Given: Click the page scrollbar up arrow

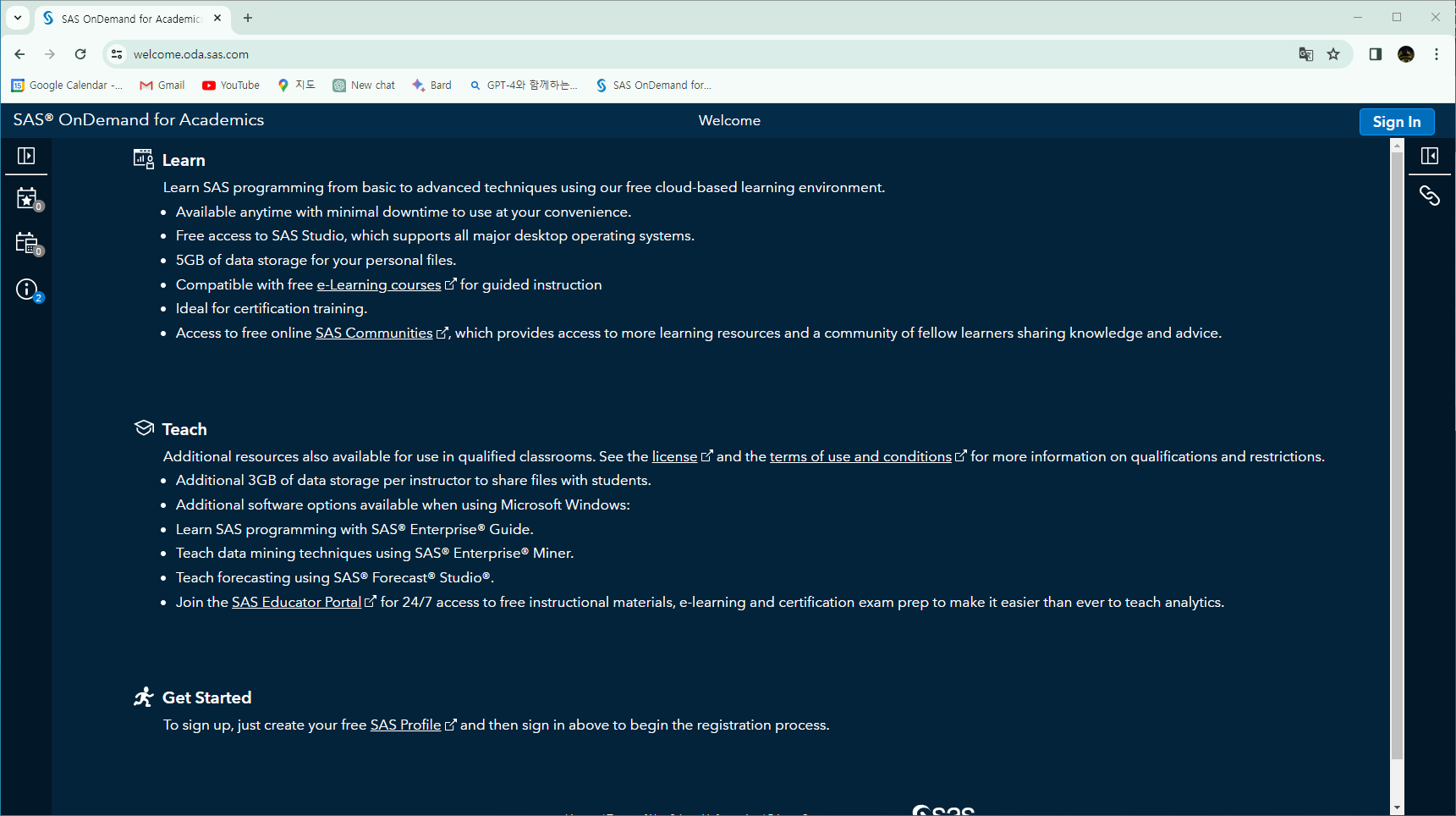Looking at the screenshot, I should pyautogui.click(x=1397, y=146).
